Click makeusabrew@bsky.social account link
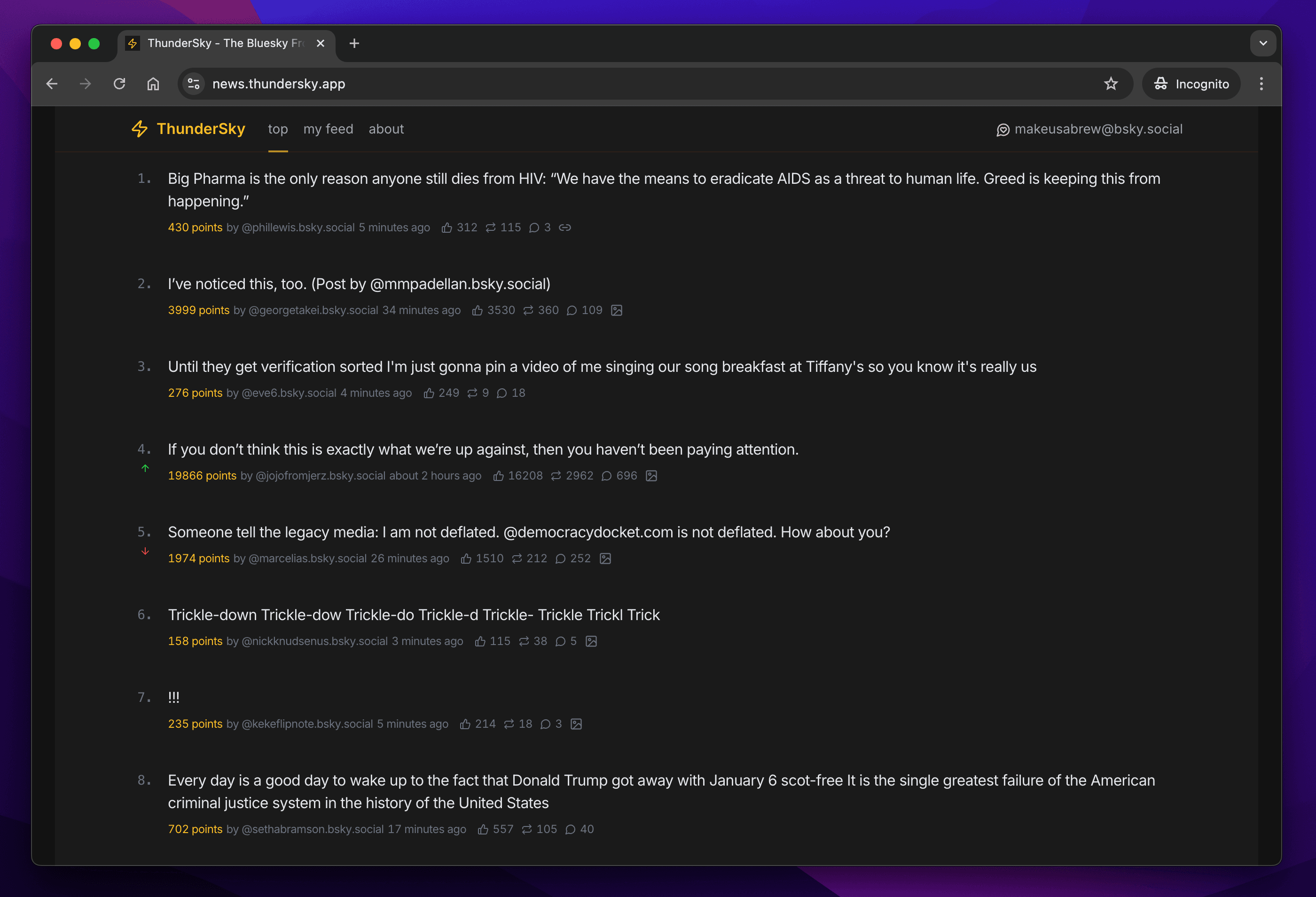Screen dimensions: 1316x897 1098,129
